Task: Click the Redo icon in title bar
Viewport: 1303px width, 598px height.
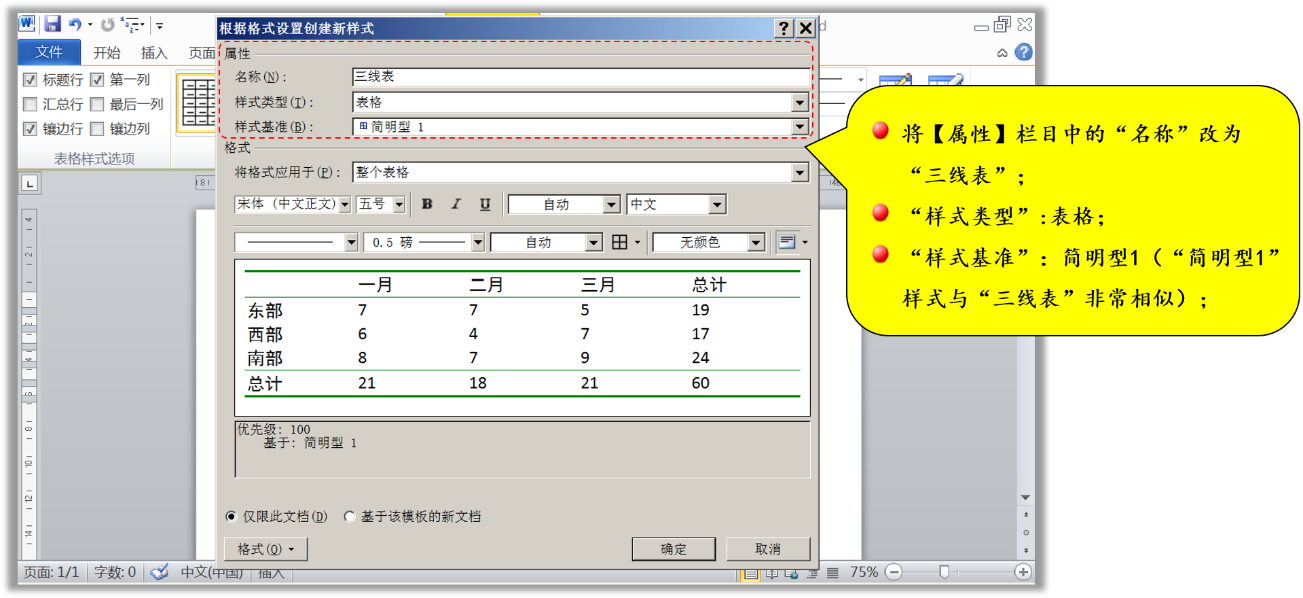Action: click(x=108, y=24)
